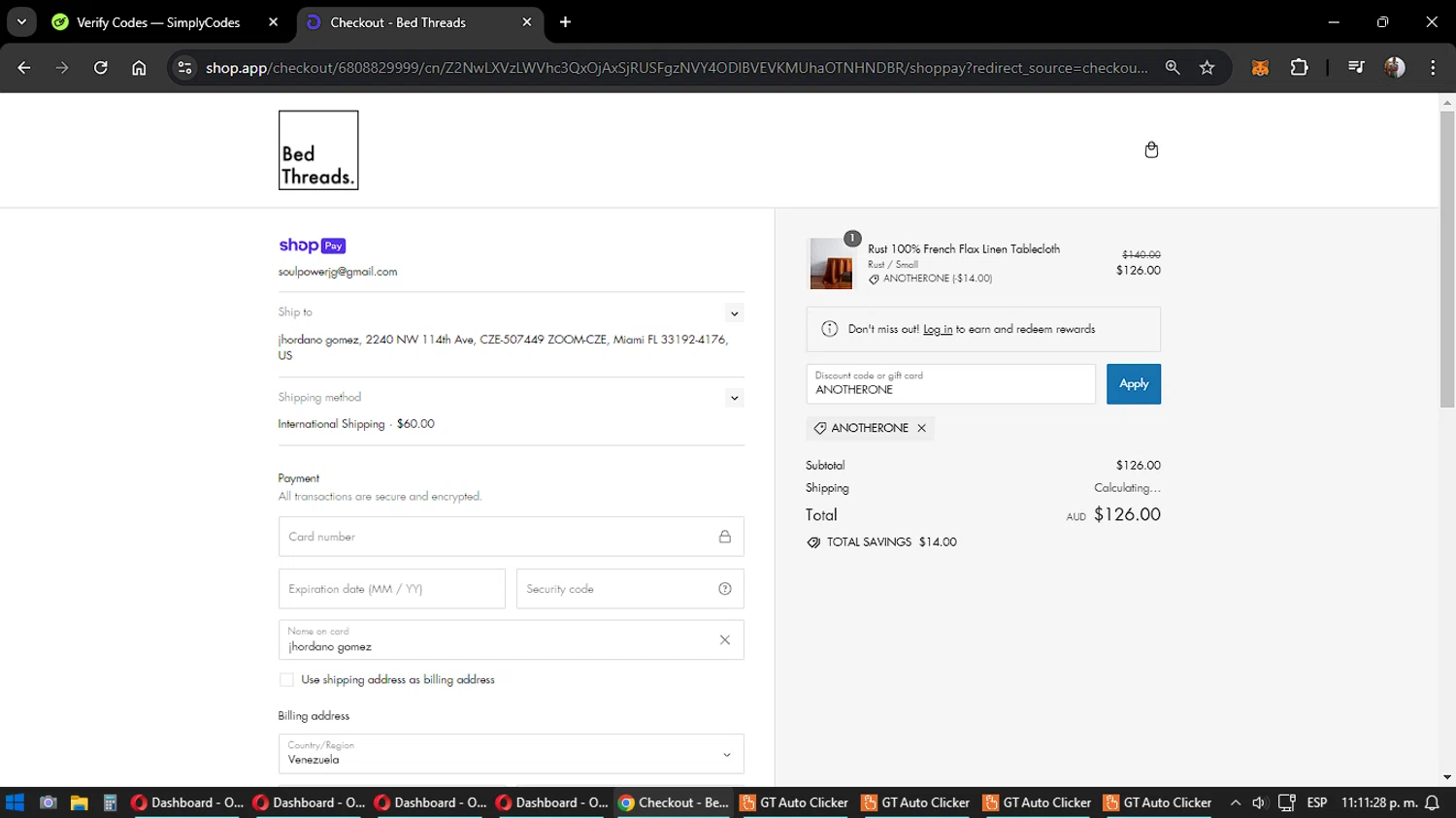Open the Country/Region Venezuela dropdown
1456x818 pixels.
pos(512,754)
